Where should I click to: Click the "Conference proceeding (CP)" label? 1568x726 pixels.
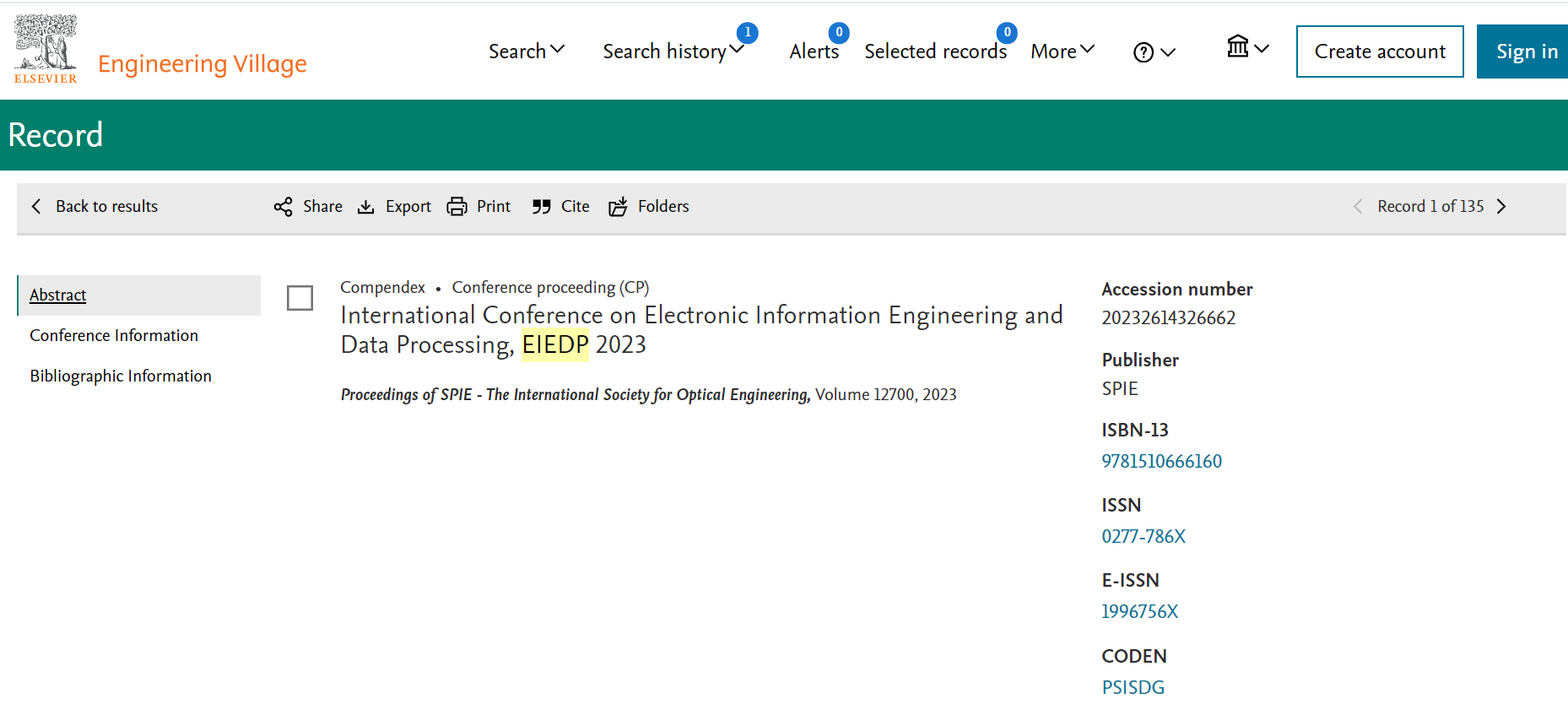(550, 288)
